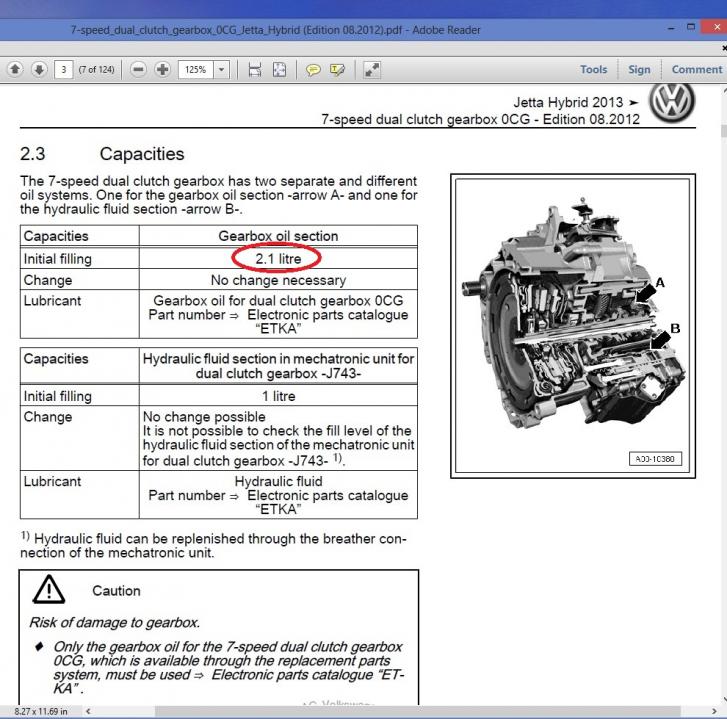Click the VW logo in page header

[x=672, y=103]
